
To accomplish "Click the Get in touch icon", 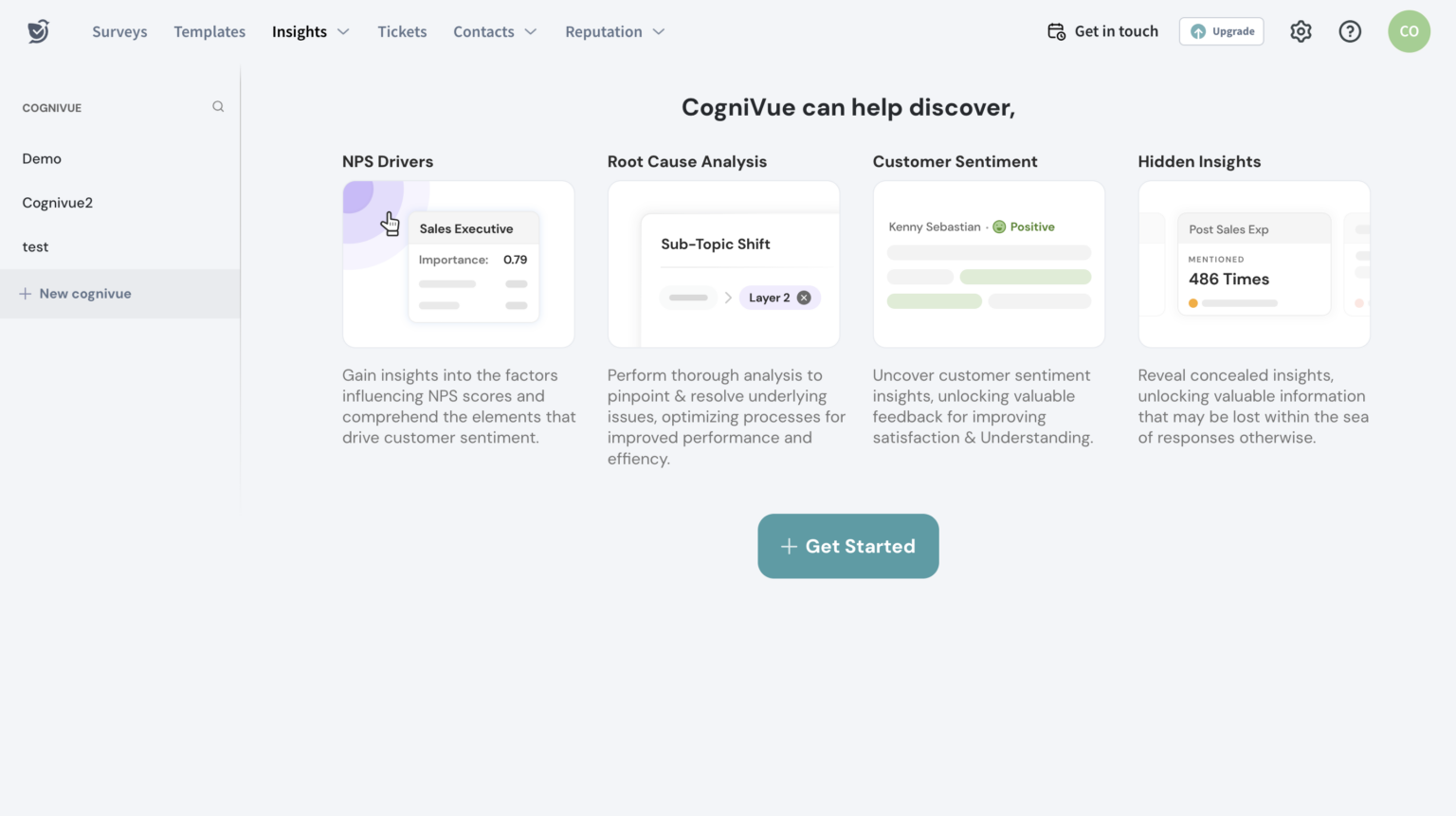I will [x=1055, y=31].
